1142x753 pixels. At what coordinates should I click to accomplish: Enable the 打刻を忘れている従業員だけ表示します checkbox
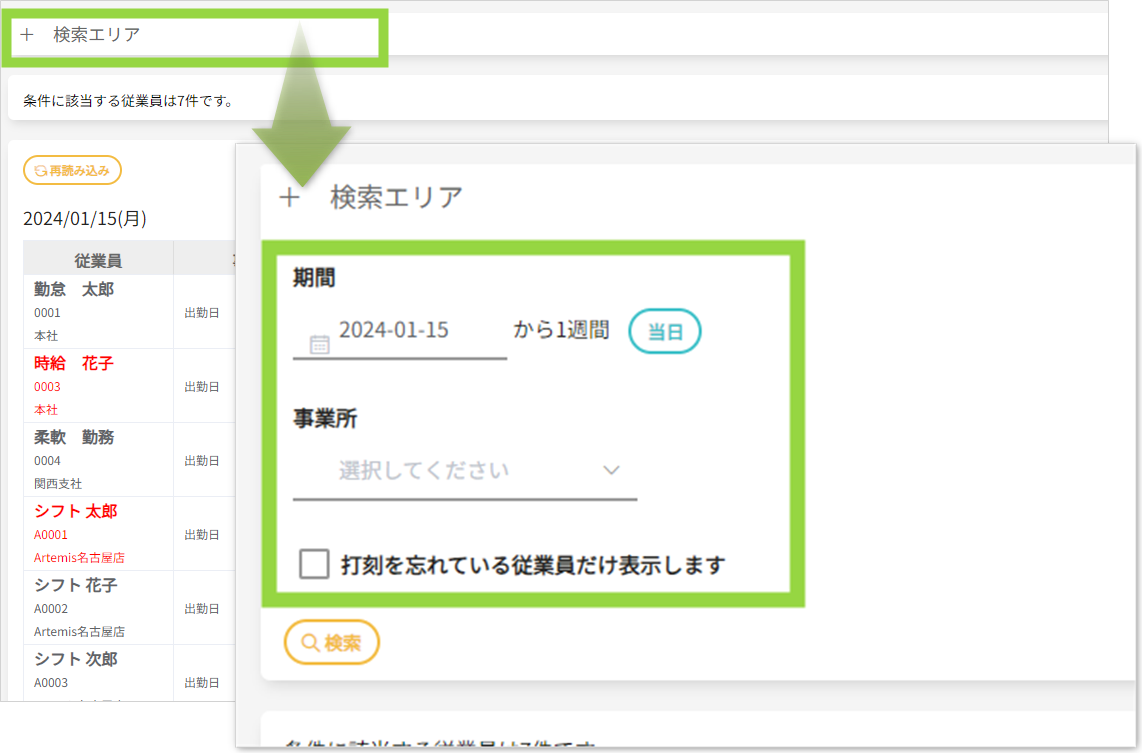click(315, 565)
